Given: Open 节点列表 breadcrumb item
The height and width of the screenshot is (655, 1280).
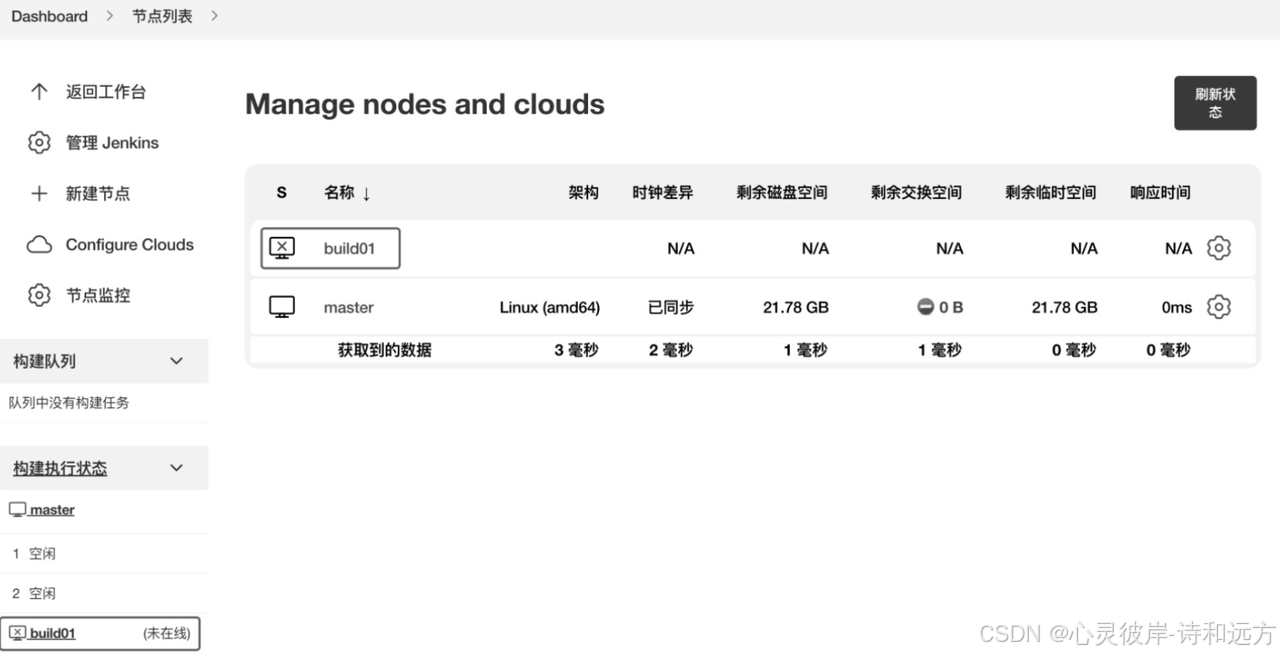Looking at the screenshot, I should pyautogui.click(x=162, y=16).
